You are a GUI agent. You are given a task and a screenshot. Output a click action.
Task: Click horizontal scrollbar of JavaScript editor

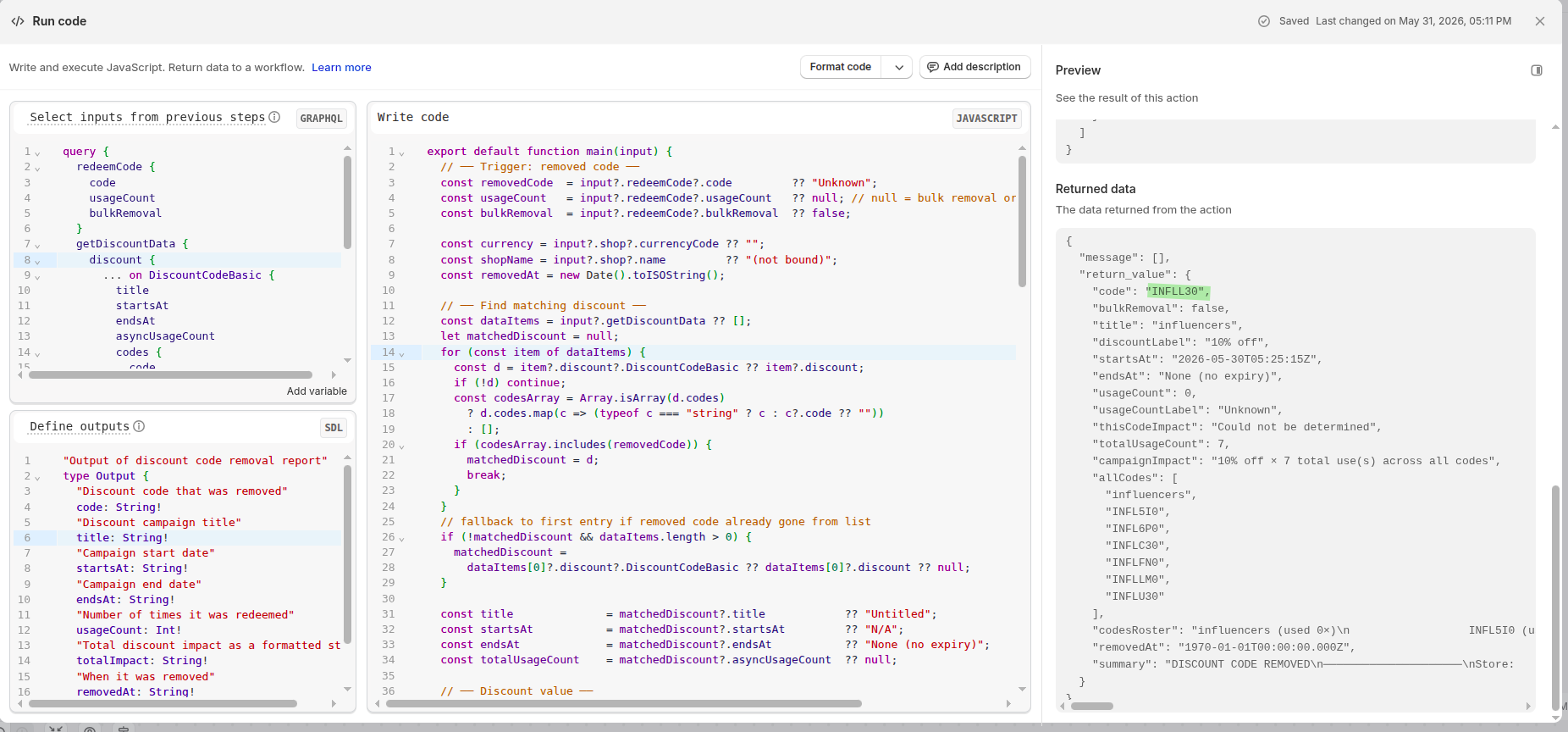point(623,703)
